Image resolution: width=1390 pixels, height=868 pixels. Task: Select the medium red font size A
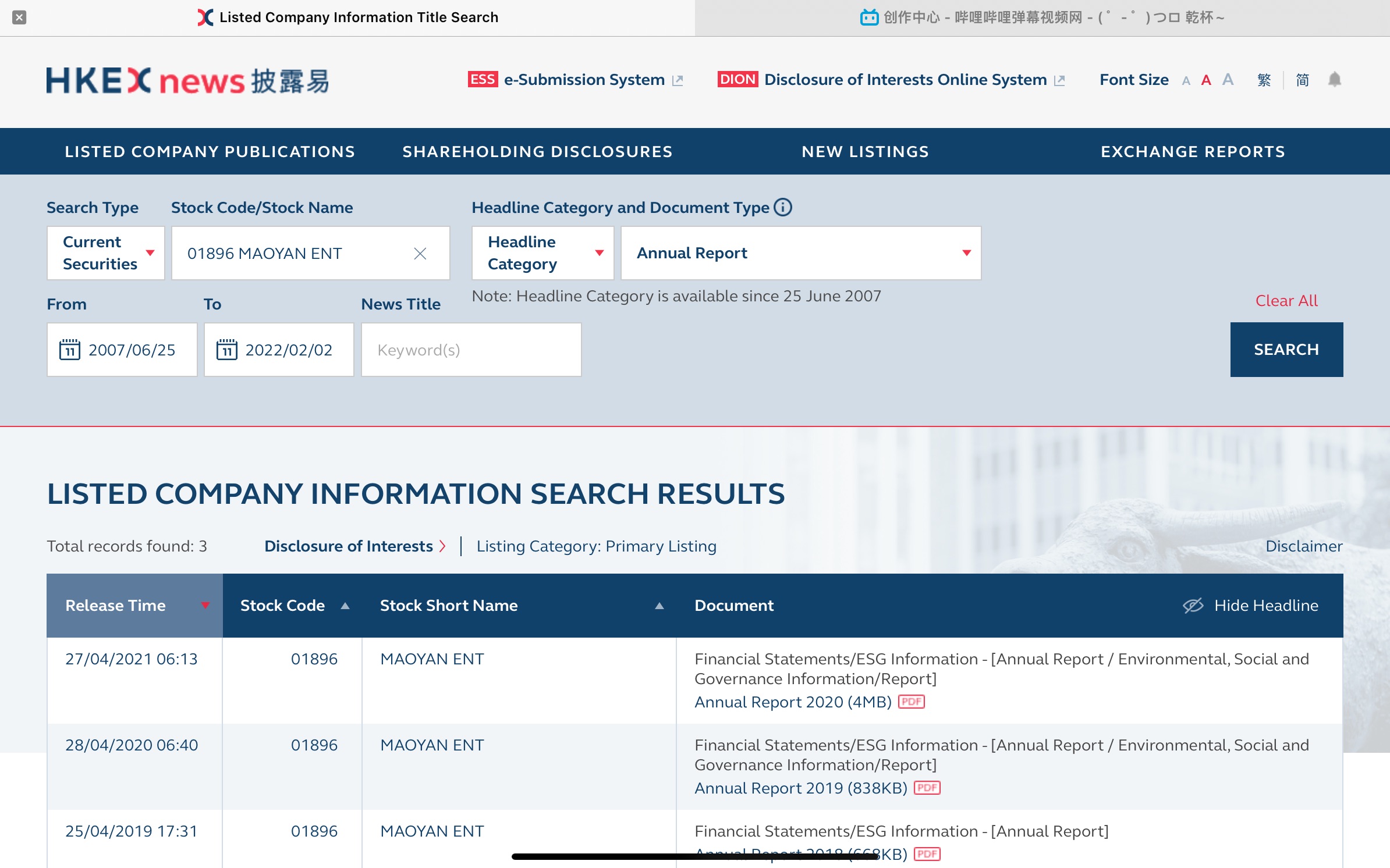pos(1206,80)
